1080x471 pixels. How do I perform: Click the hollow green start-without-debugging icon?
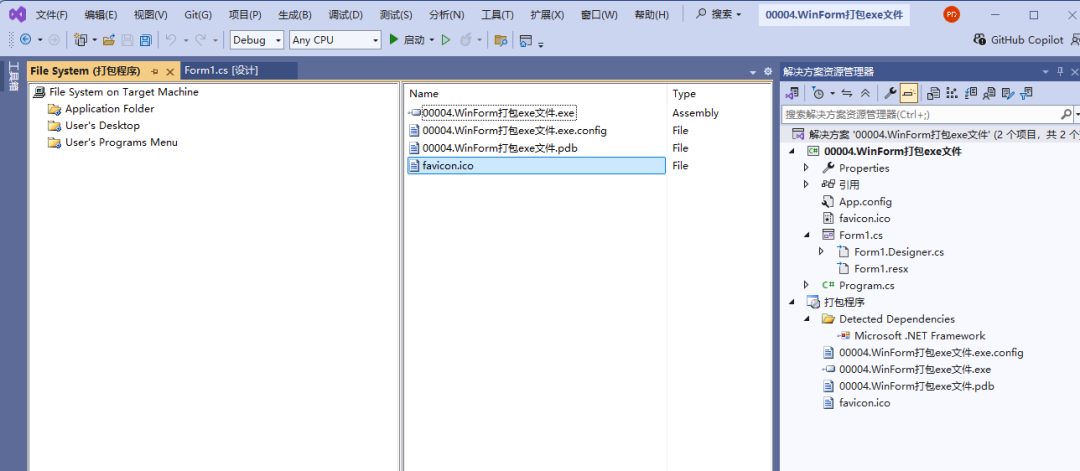click(x=446, y=40)
